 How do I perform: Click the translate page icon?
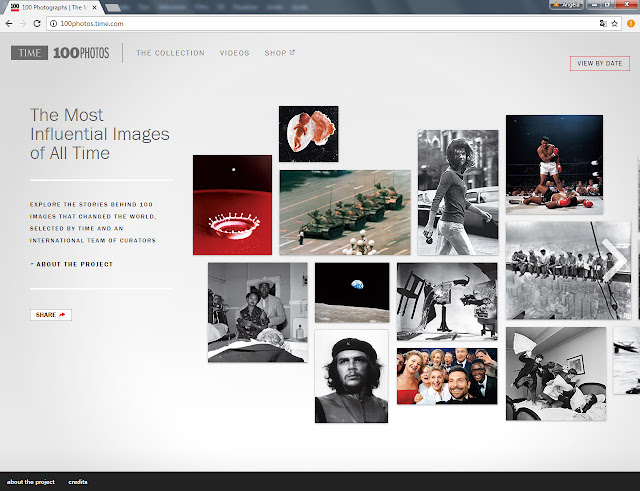(603, 24)
